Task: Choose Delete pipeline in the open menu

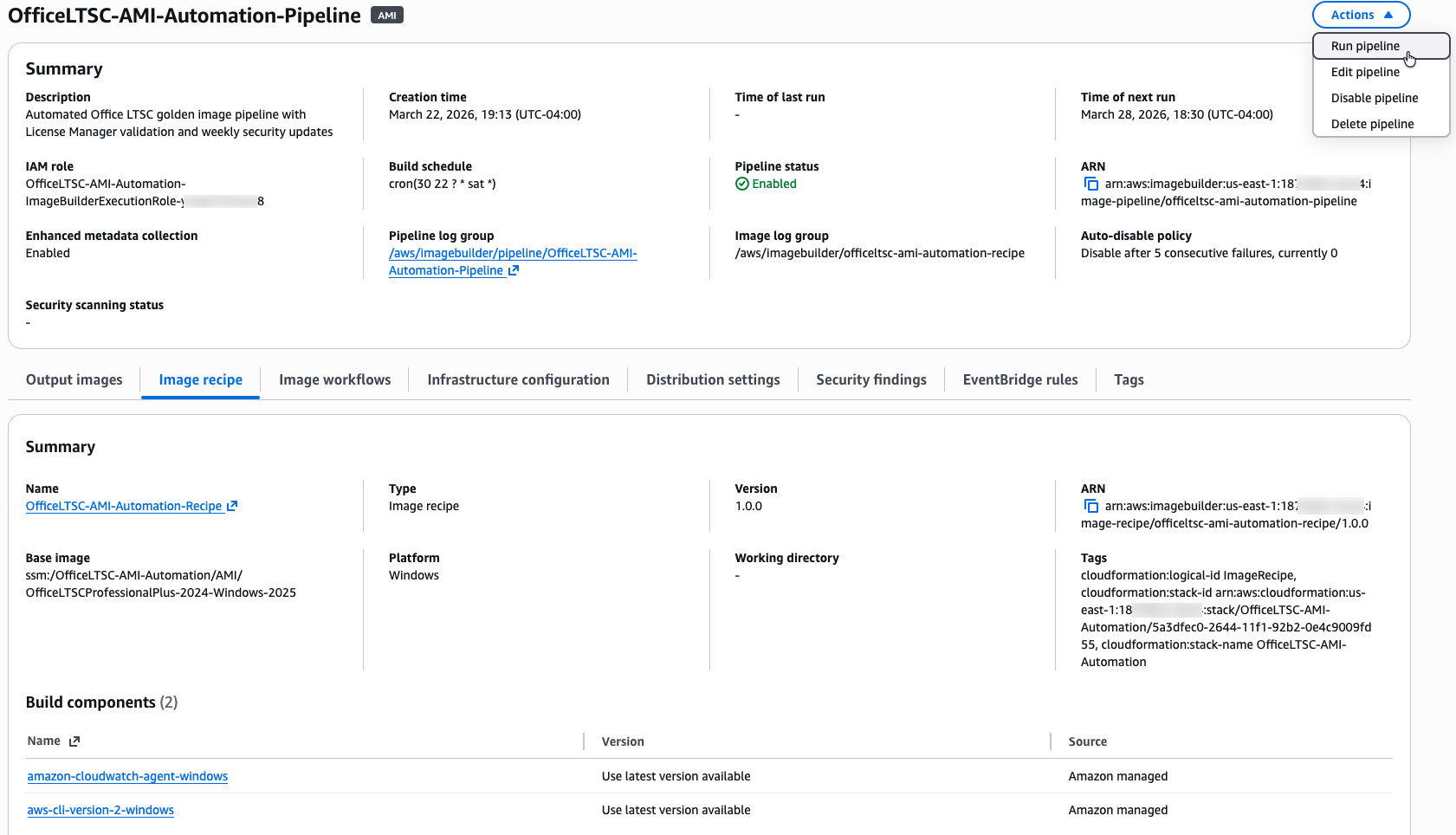Action: click(x=1372, y=124)
